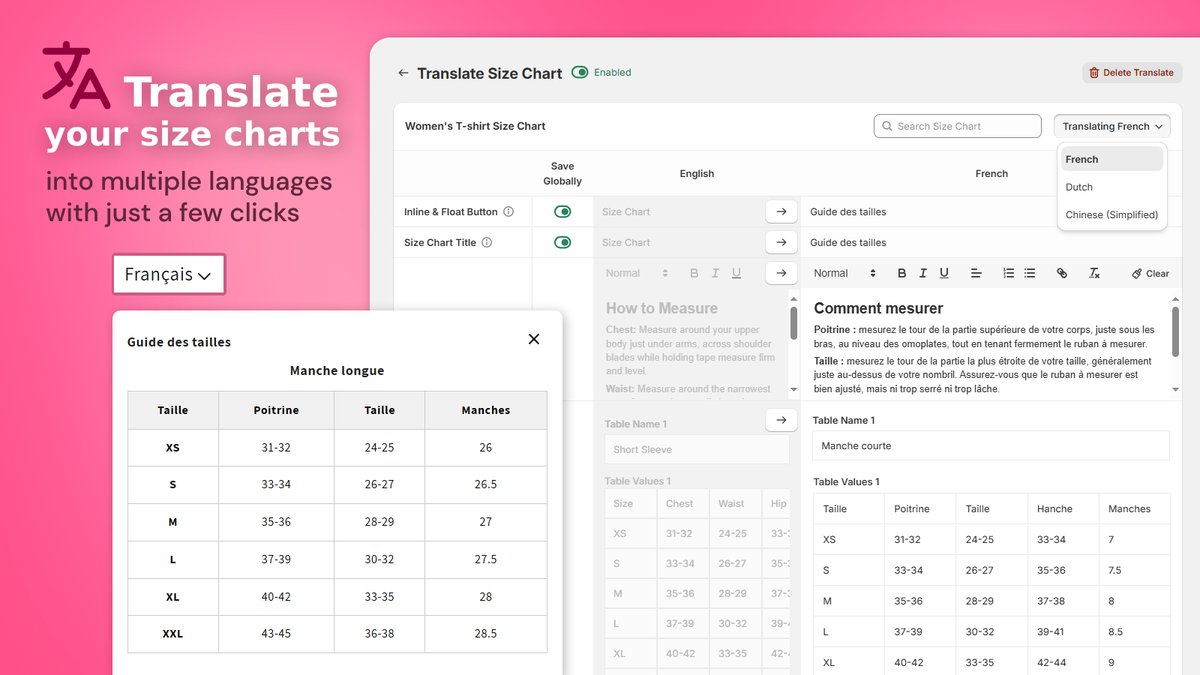Open the English Normal heading dropdown
The height and width of the screenshot is (675, 1200).
pos(636,273)
